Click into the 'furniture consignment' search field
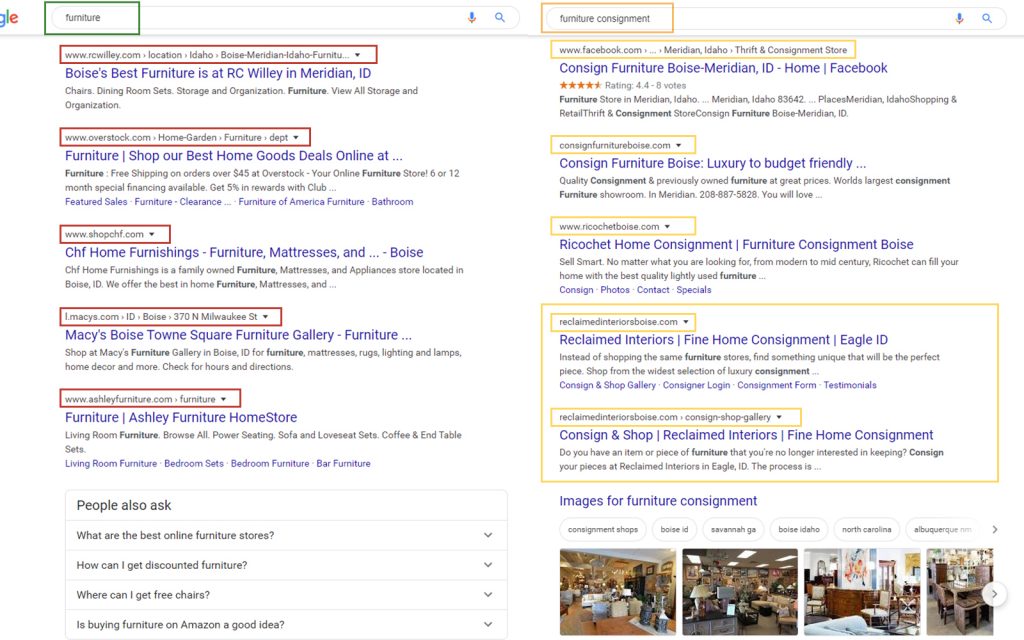The image size is (1024, 640). (x=605, y=17)
